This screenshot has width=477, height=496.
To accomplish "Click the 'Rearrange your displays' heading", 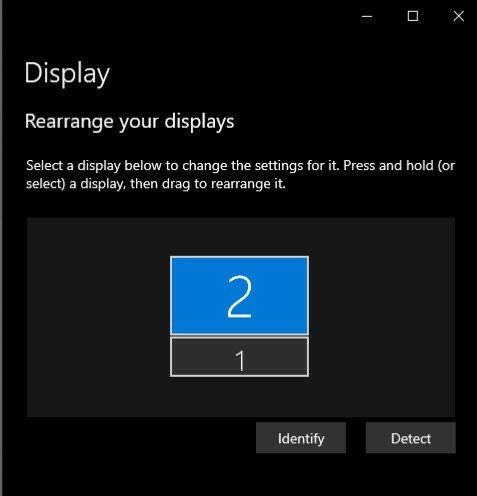I will point(130,121).
